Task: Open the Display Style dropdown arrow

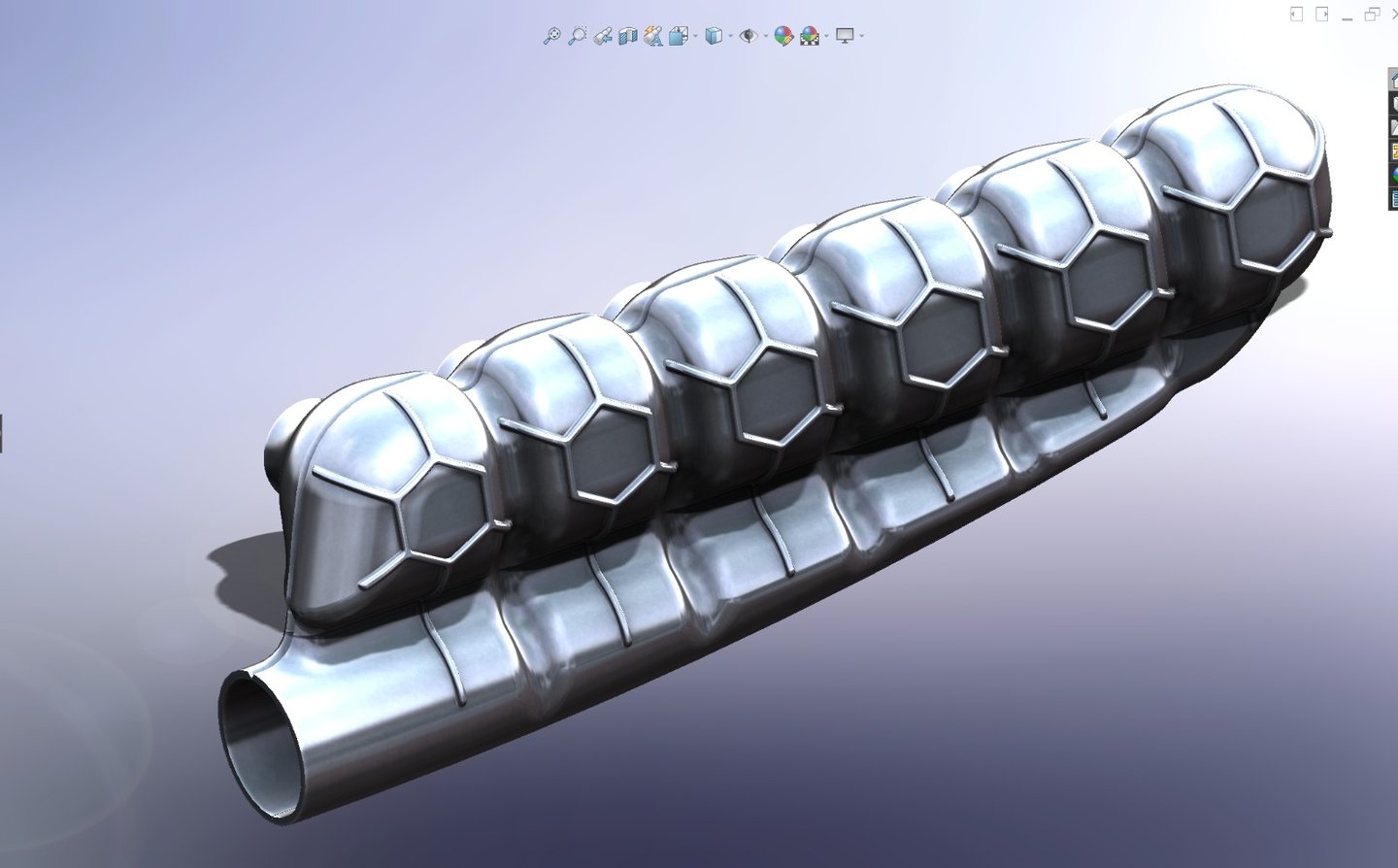Action: pyautogui.click(x=730, y=36)
